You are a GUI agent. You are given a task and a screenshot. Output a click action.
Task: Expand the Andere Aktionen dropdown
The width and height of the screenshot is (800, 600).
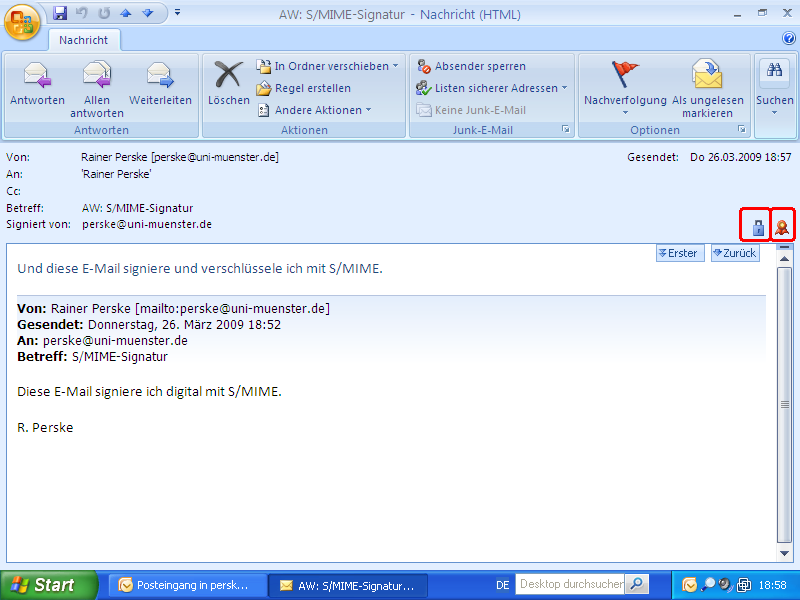(x=313, y=109)
